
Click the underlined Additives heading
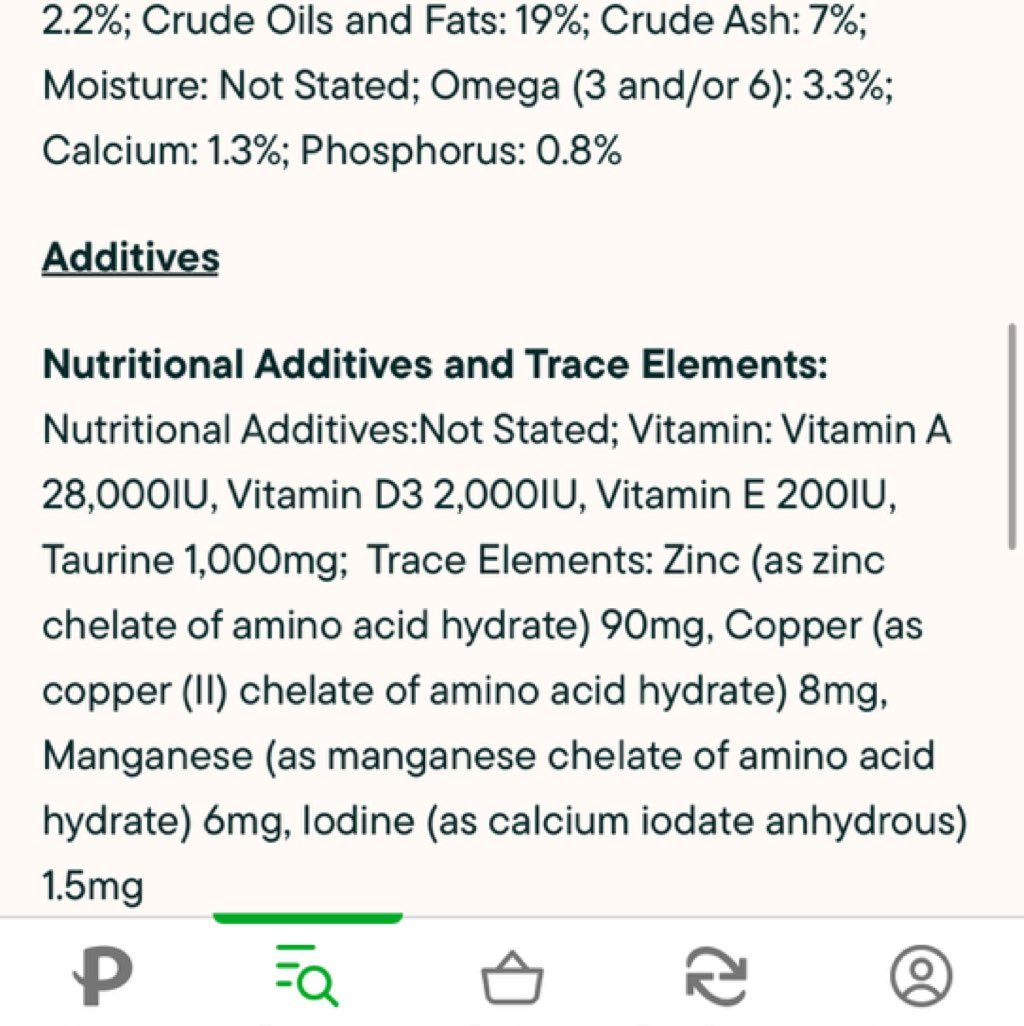(x=131, y=258)
